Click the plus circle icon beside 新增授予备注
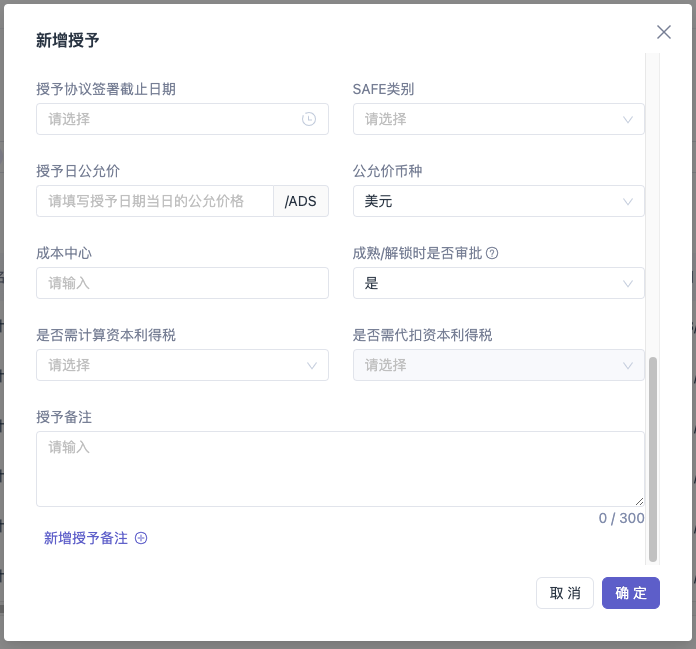Image resolution: width=696 pixels, height=649 pixels. click(141, 538)
